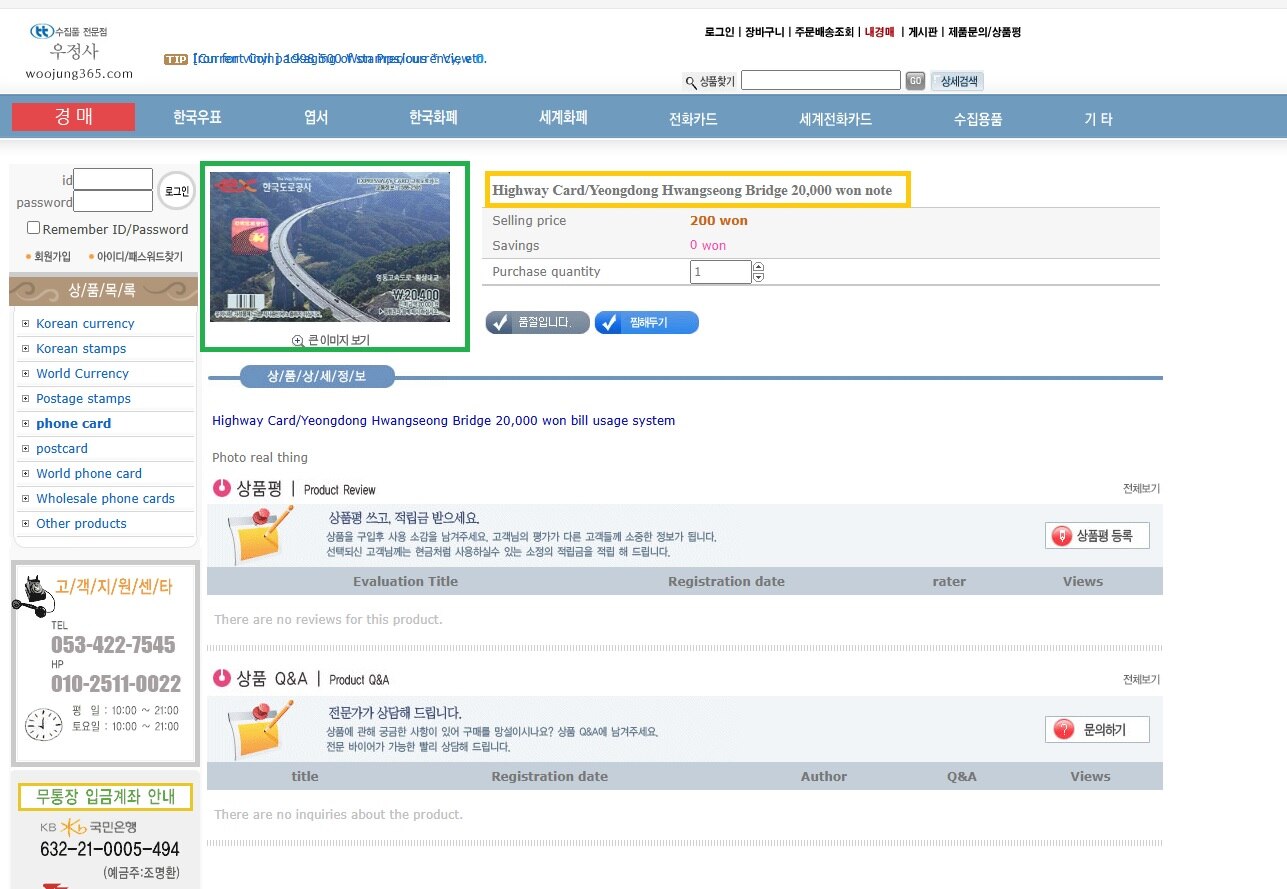Open the red auction menu tab

click(73, 117)
